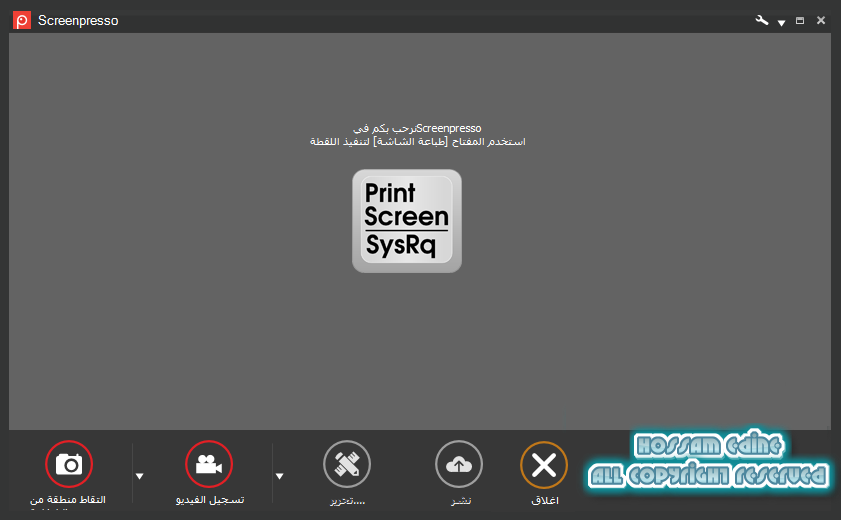This screenshot has width=841, height=520.
Task: Click the التقاط منطقة من label
Action: click(x=68, y=500)
